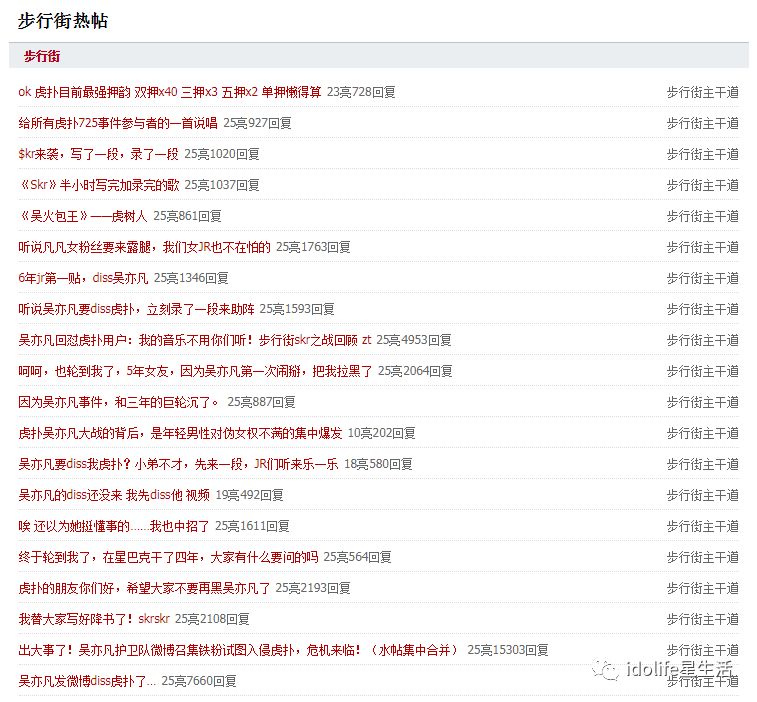Click reply count '25亮564回复'
Image resolution: width=757 pixels, height=702 pixels.
(357, 557)
